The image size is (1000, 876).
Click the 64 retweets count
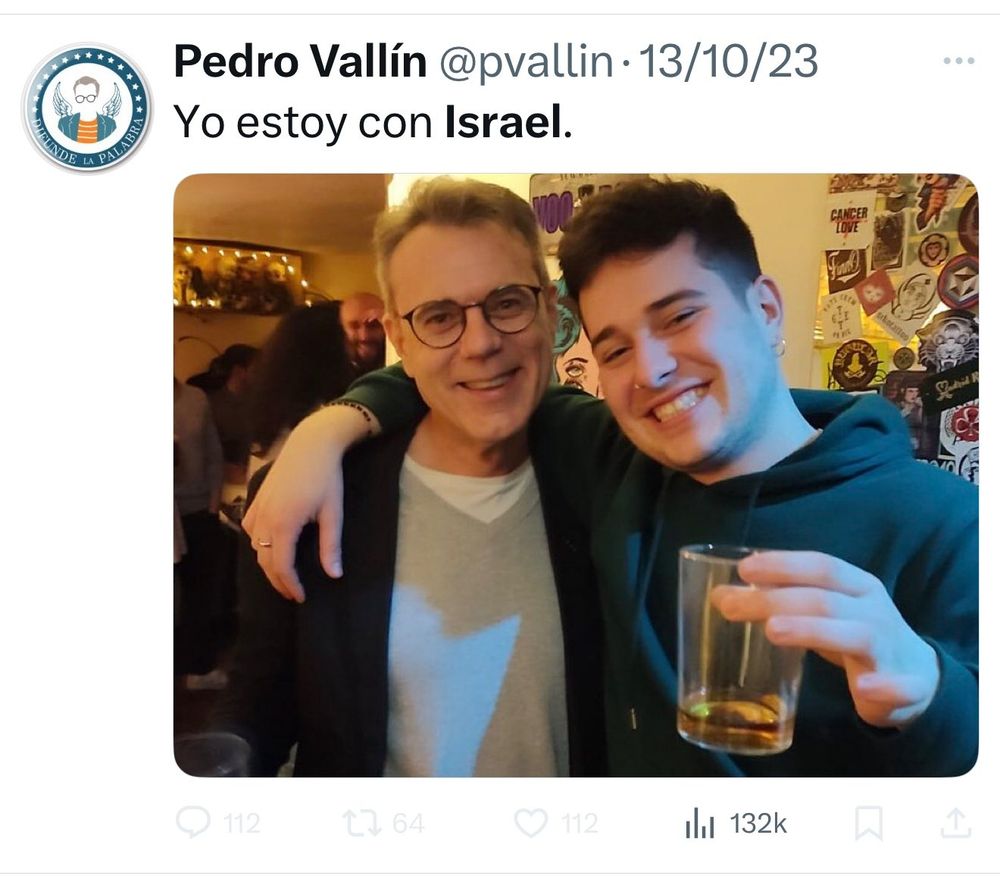coord(408,823)
